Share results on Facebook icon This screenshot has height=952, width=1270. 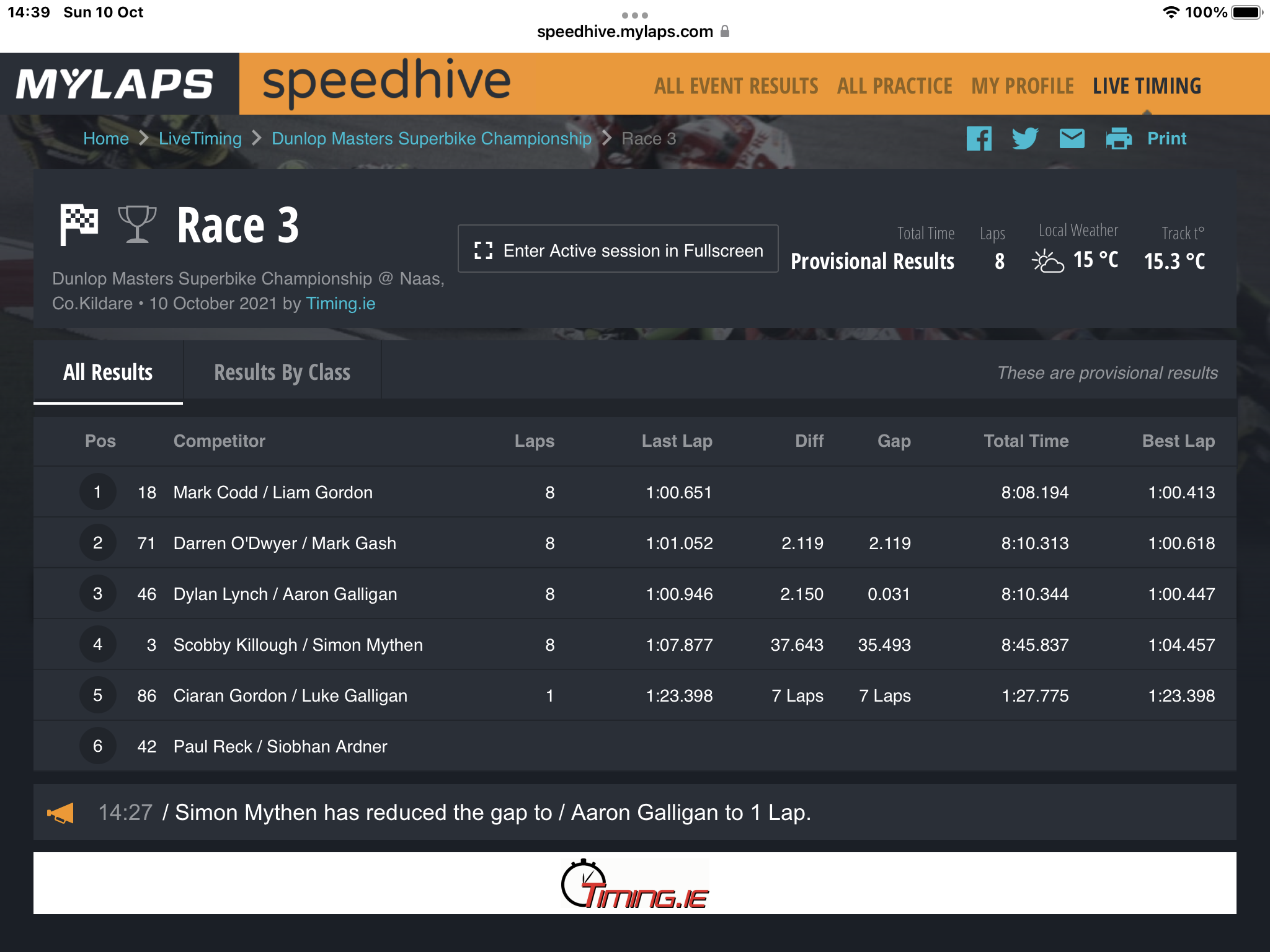click(979, 138)
